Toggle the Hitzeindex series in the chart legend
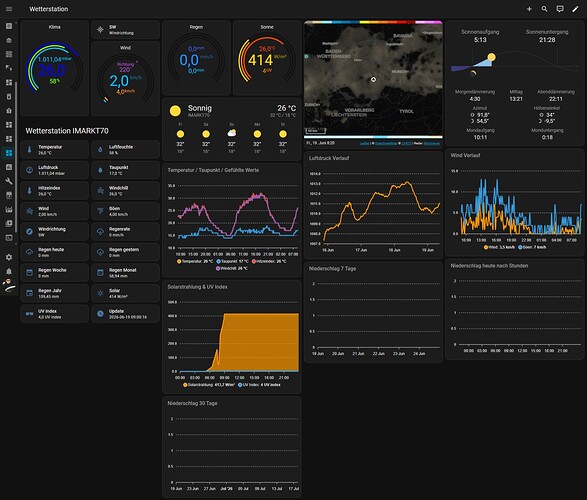 point(269,261)
